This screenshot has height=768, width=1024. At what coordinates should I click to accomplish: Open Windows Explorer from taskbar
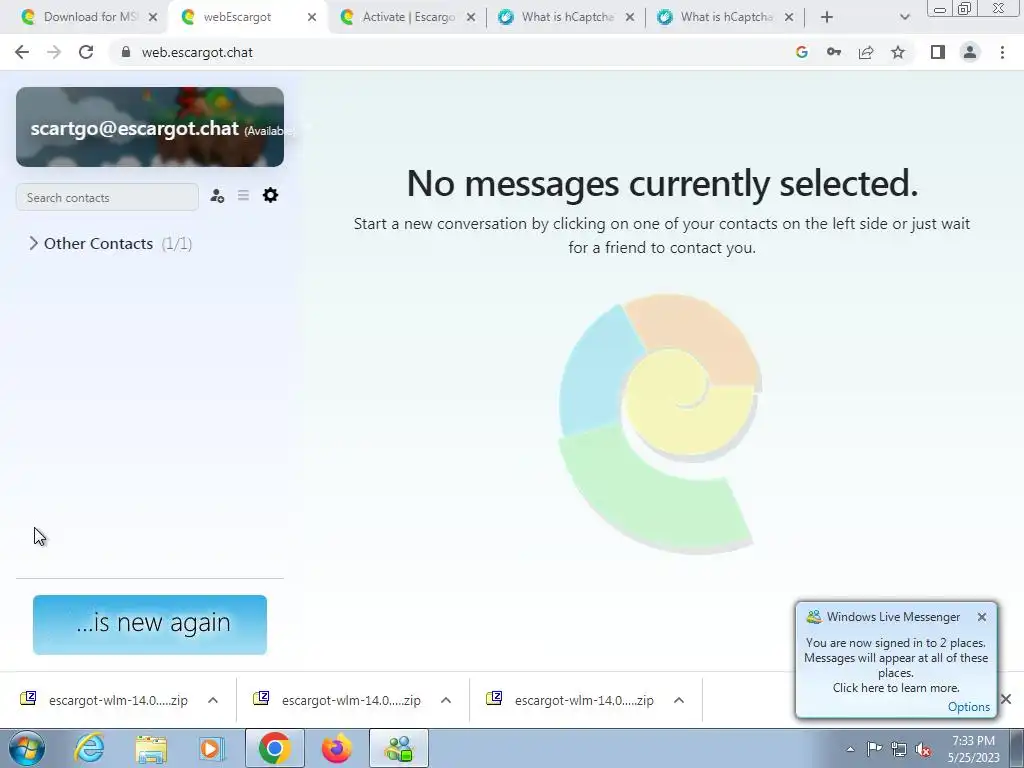tap(151, 748)
